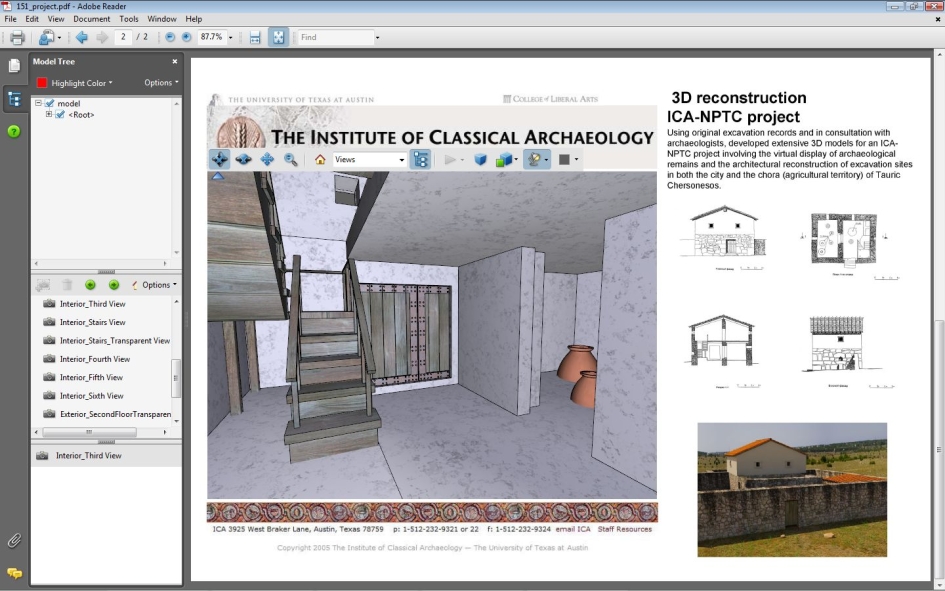This screenshot has height=591, width=945.
Task: Expand the <Root> tree node
Action: (x=49, y=114)
